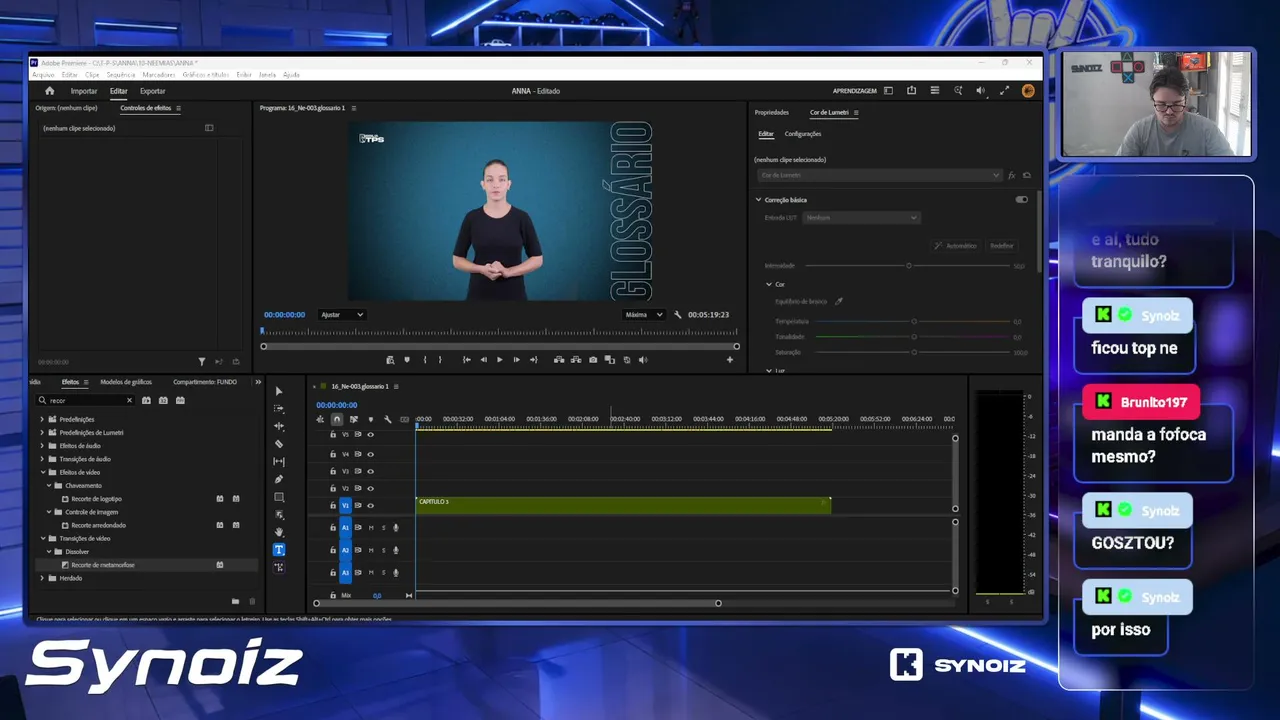1280x720 pixels.
Task: Select the Slip tool
Action: click(279, 462)
